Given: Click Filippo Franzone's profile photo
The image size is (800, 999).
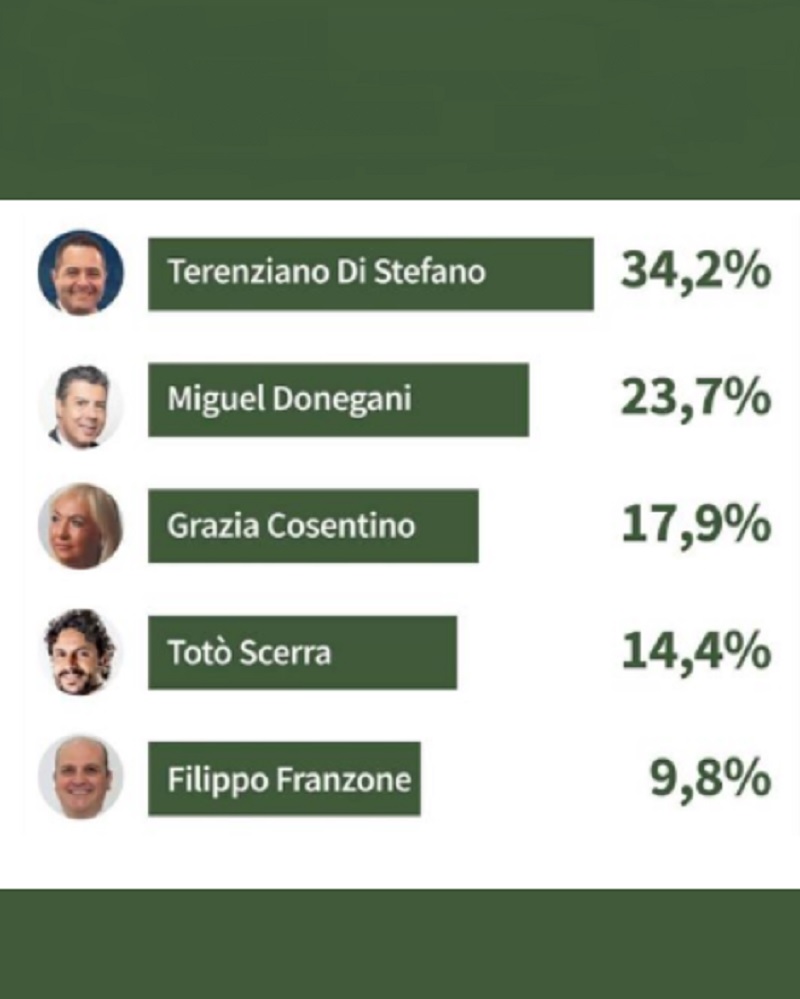Looking at the screenshot, I should [x=80, y=777].
